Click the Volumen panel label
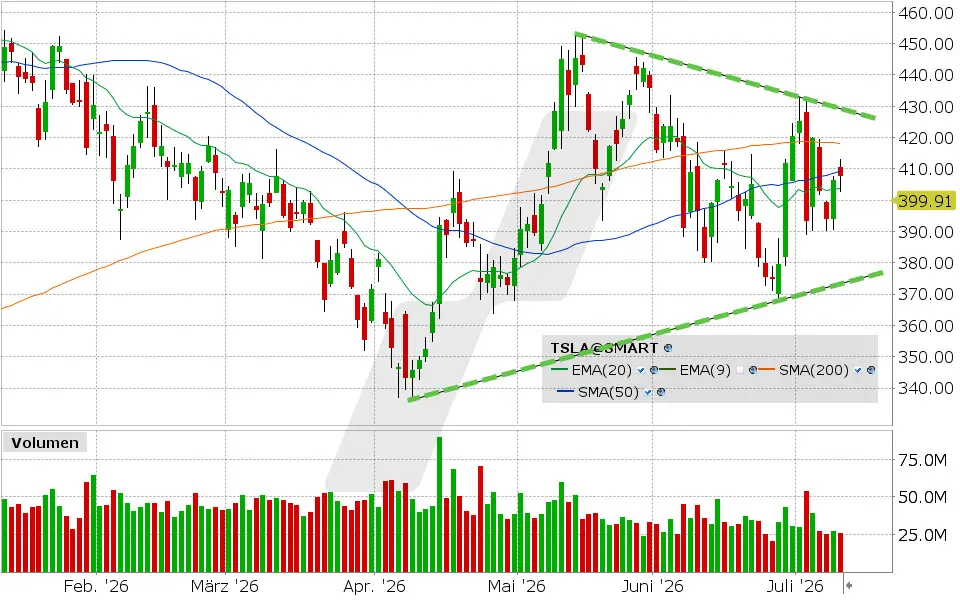 coord(45,443)
